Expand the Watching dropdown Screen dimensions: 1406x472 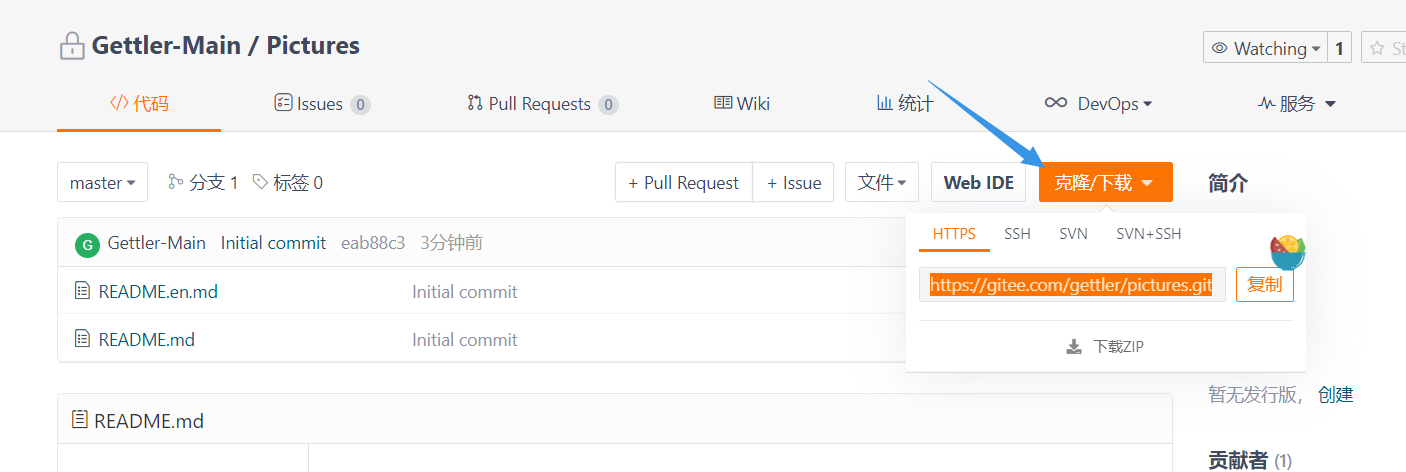[x=1265, y=48]
